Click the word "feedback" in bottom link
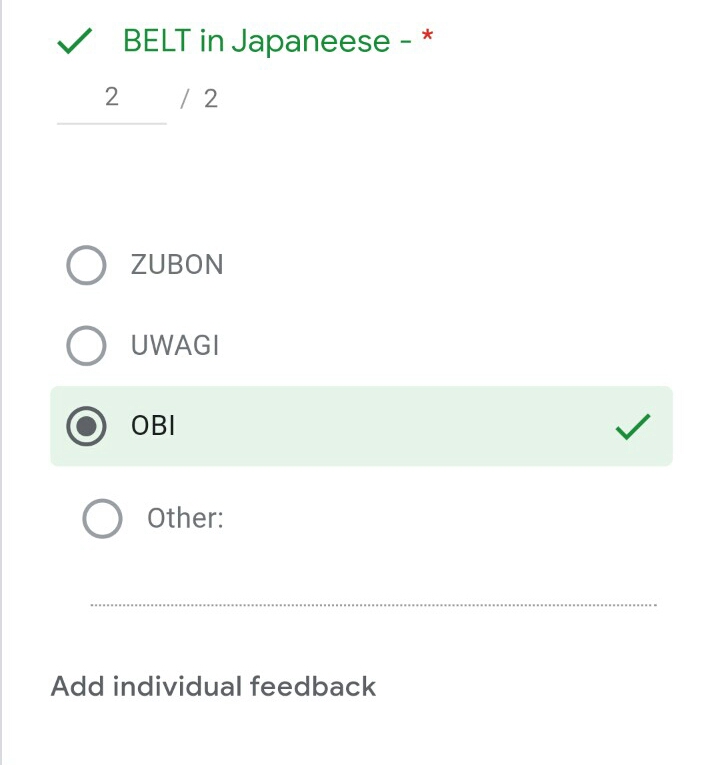Image resolution: width=720 pixels, height=765 pixels. [x=313, y=687]
